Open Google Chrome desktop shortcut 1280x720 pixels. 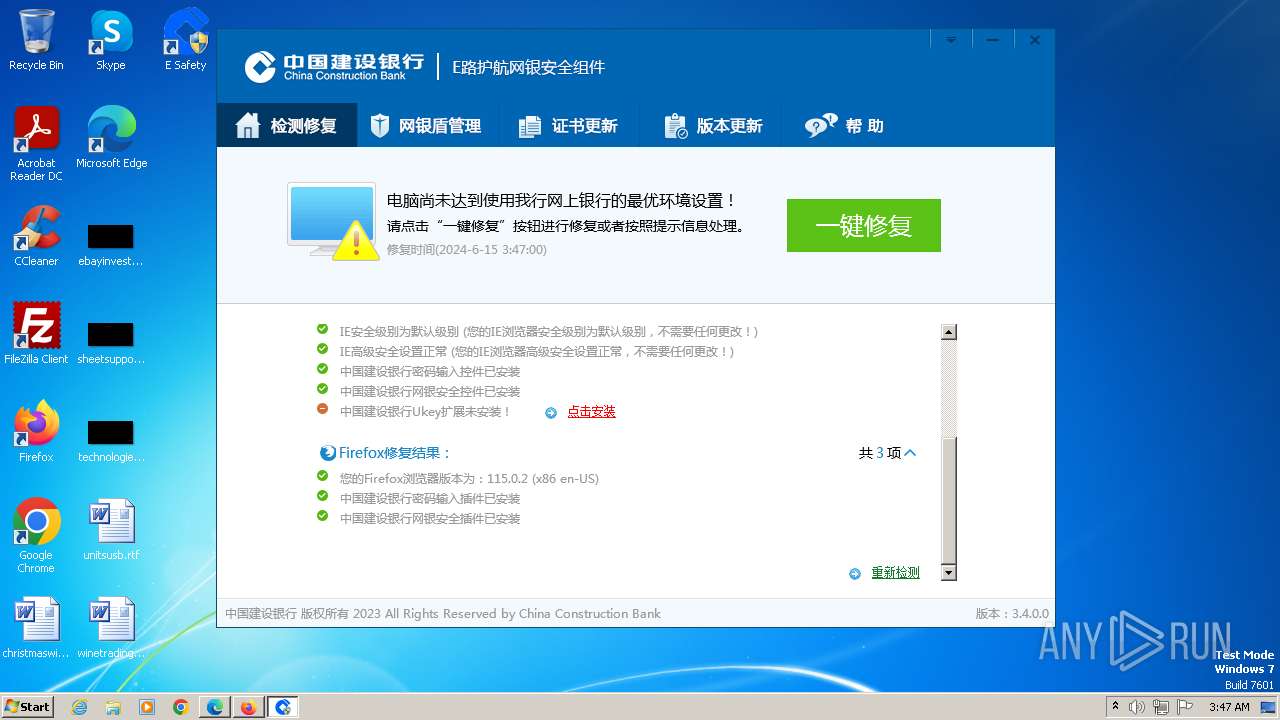coord(36,536)
